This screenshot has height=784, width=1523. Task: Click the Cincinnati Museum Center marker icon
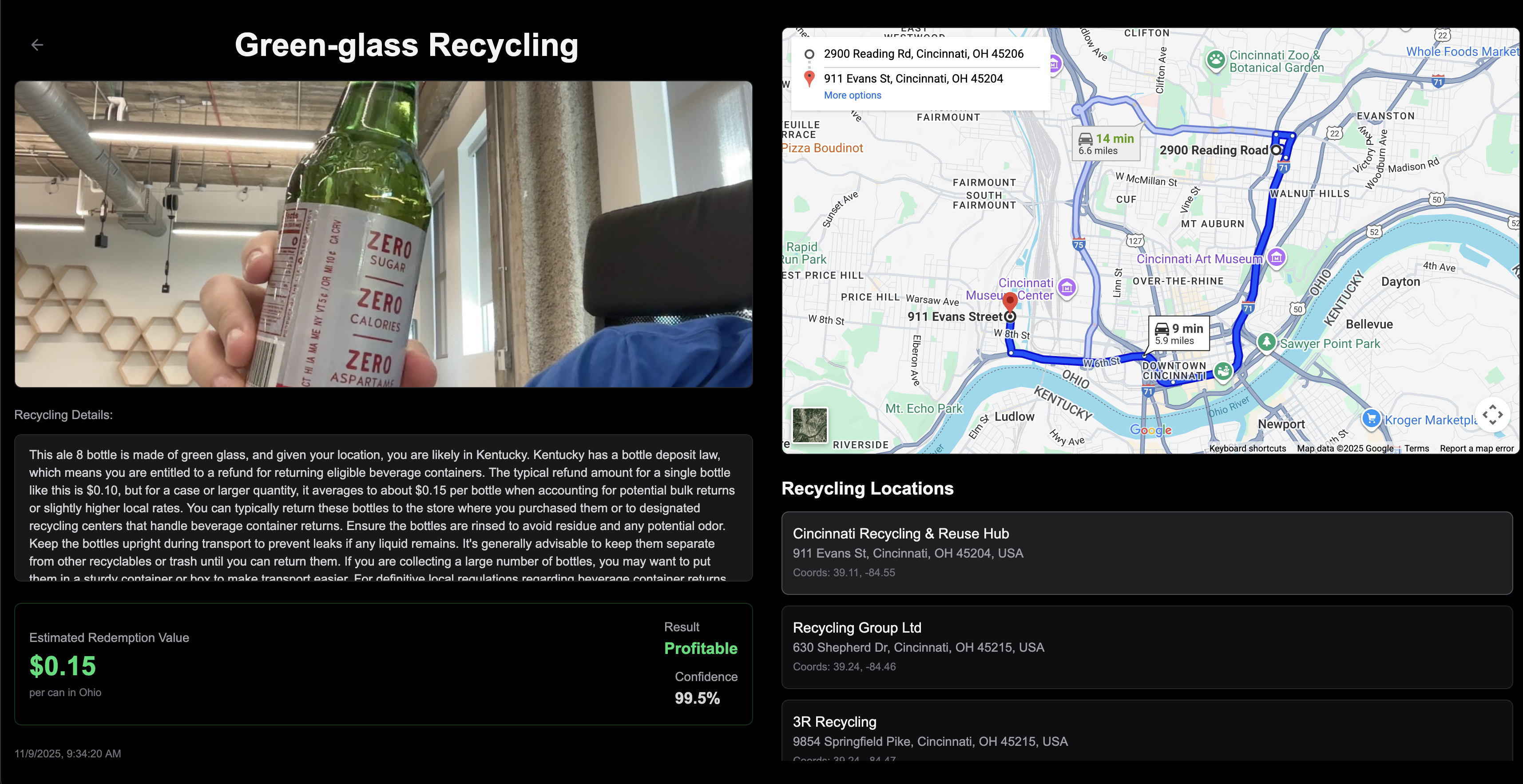click(x=1067, y=288)
